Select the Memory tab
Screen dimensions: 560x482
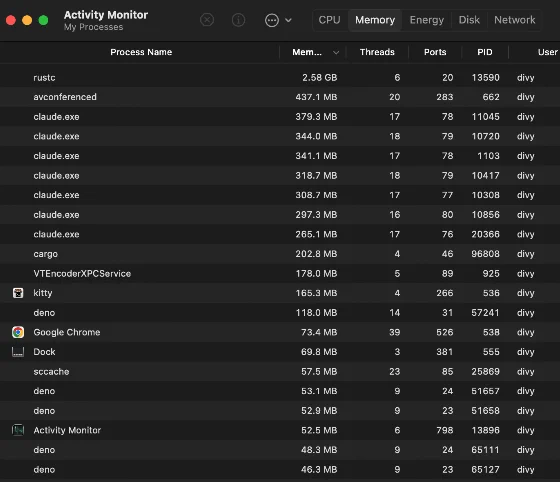375,20
